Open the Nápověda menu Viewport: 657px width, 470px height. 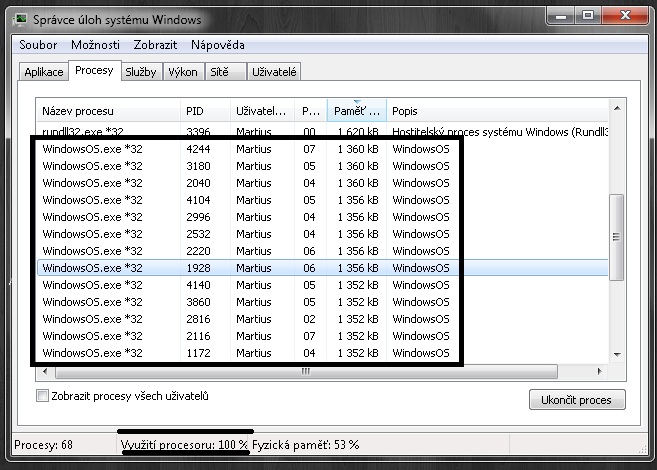tap(217, 45)
